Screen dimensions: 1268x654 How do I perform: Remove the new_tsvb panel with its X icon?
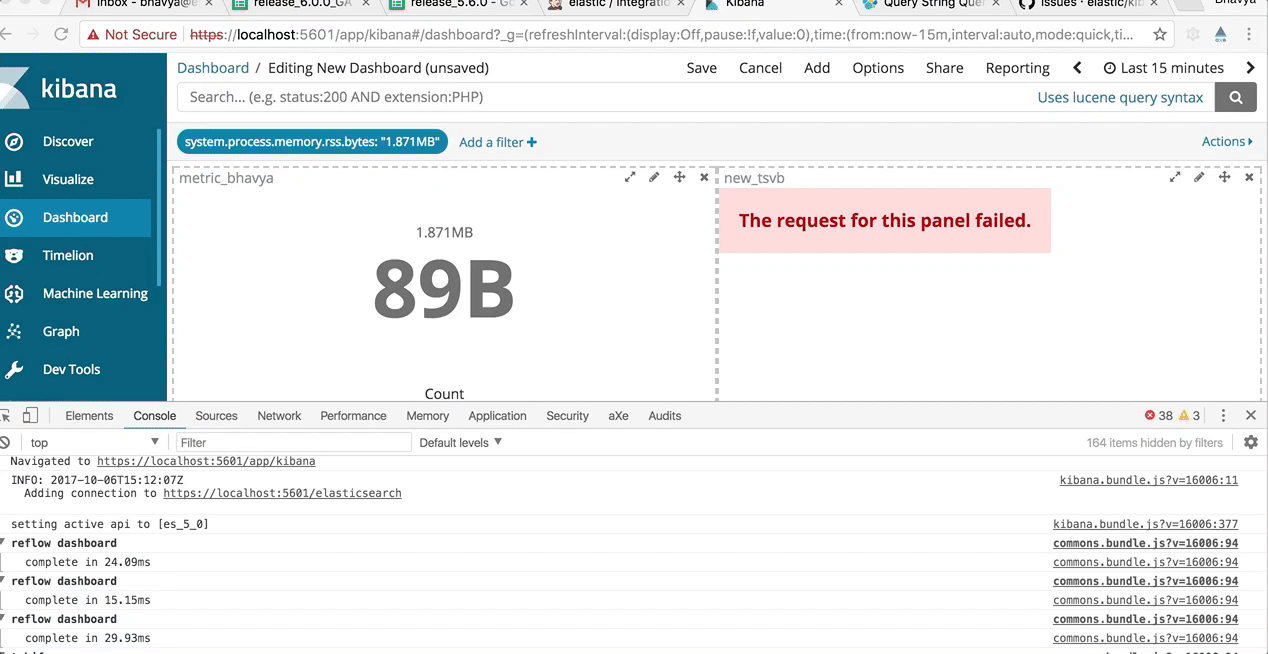pyautogui.click(x=1249, y=176)
